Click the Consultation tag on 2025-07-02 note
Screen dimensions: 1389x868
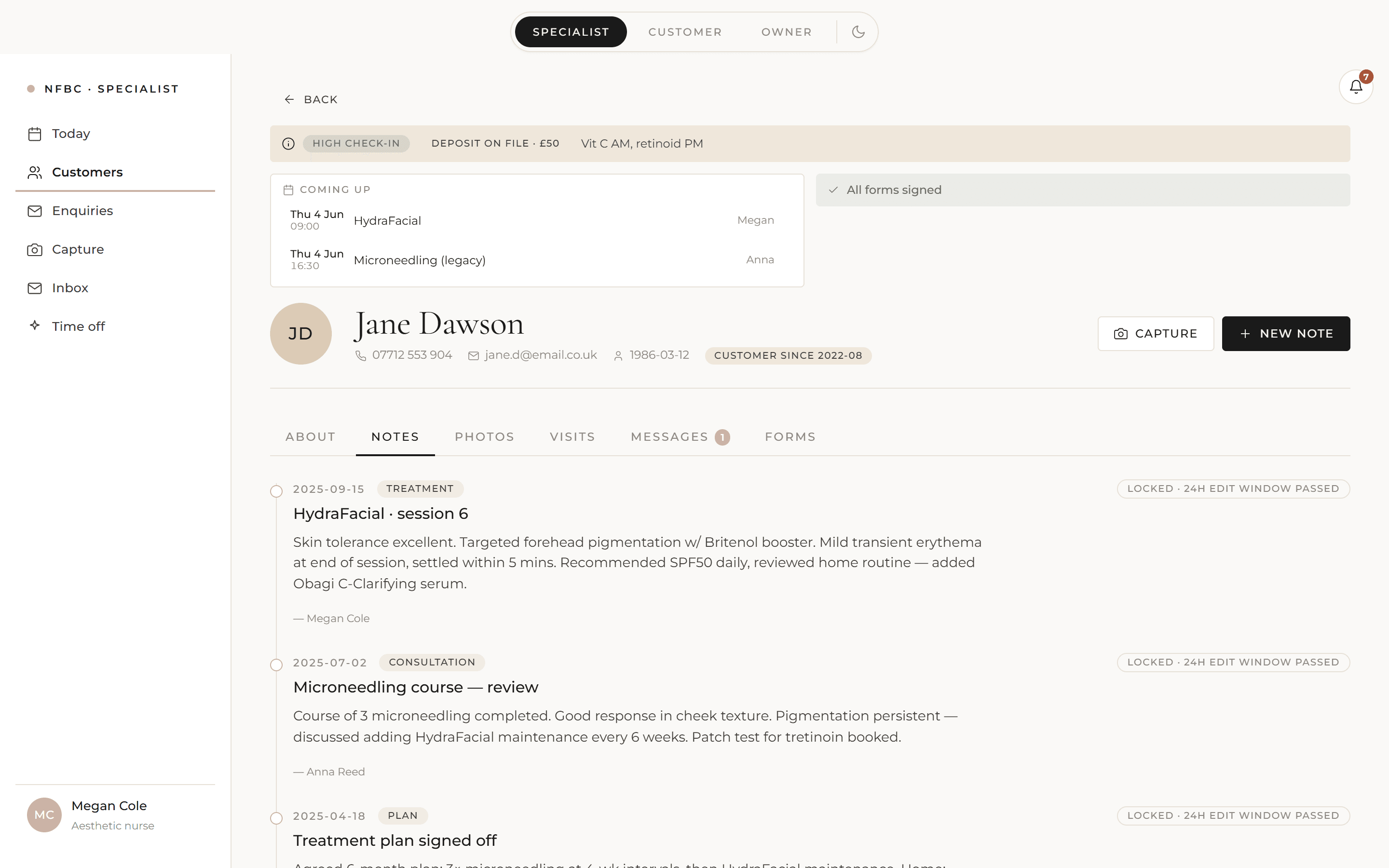[x=432, y=662]
